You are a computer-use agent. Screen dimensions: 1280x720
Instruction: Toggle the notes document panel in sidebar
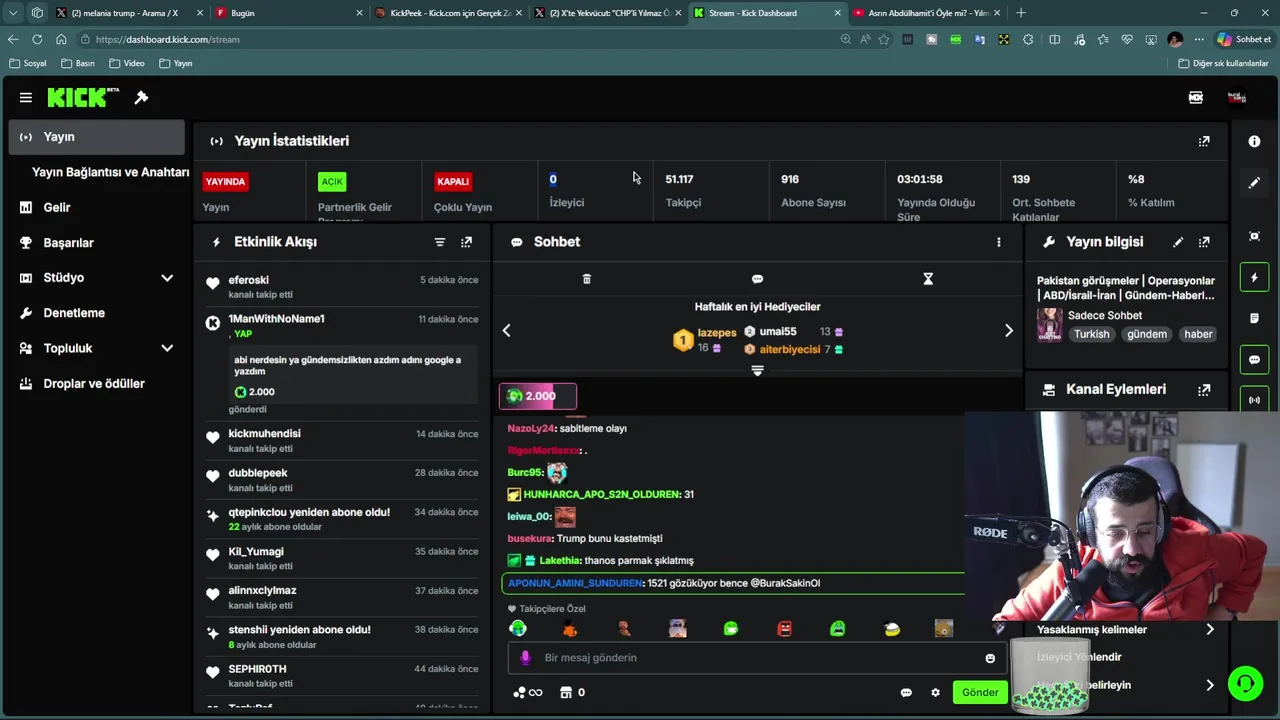1254,318
